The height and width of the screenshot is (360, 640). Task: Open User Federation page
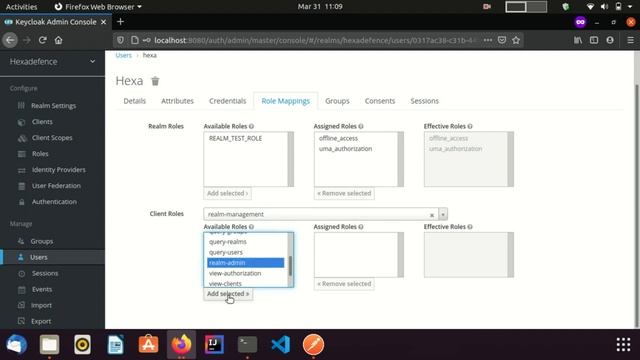[x=56, y=185]
